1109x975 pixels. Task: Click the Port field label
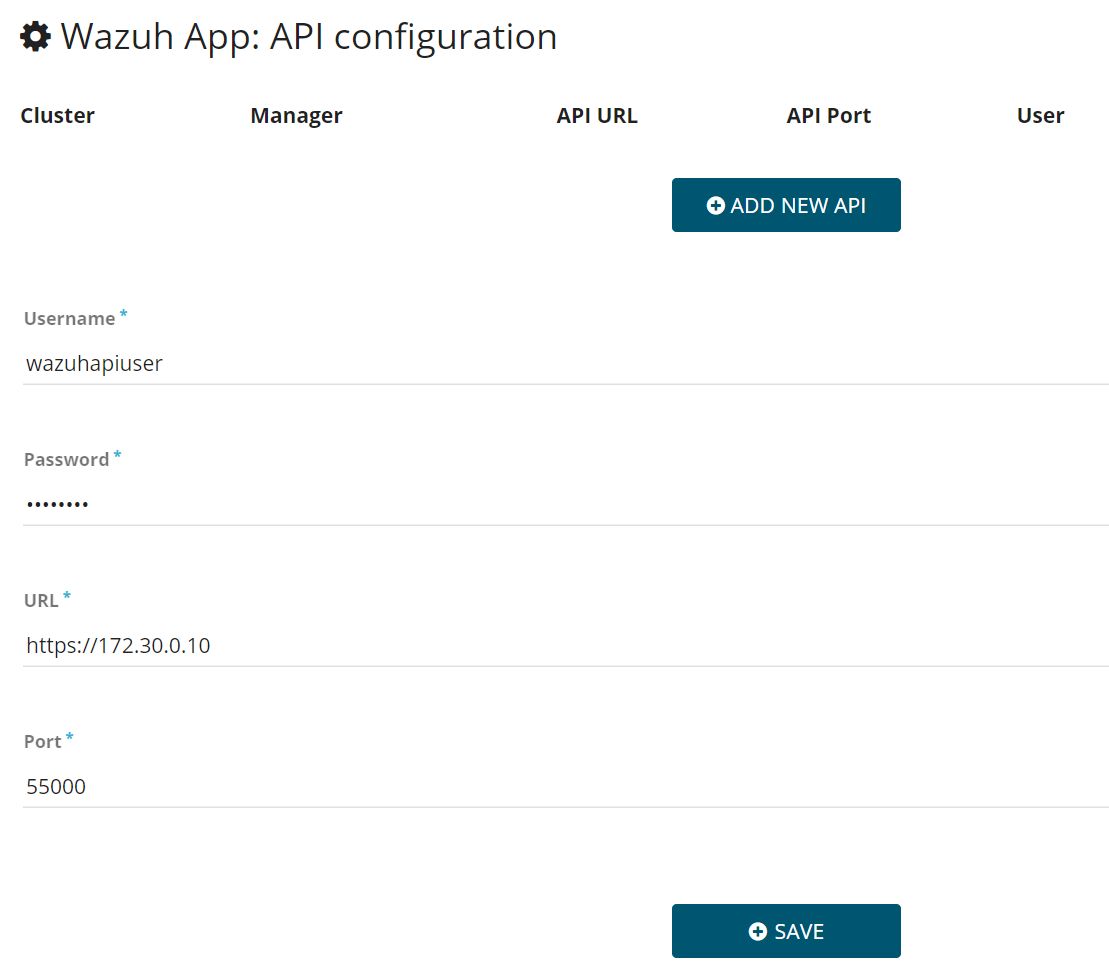[42, 741]
